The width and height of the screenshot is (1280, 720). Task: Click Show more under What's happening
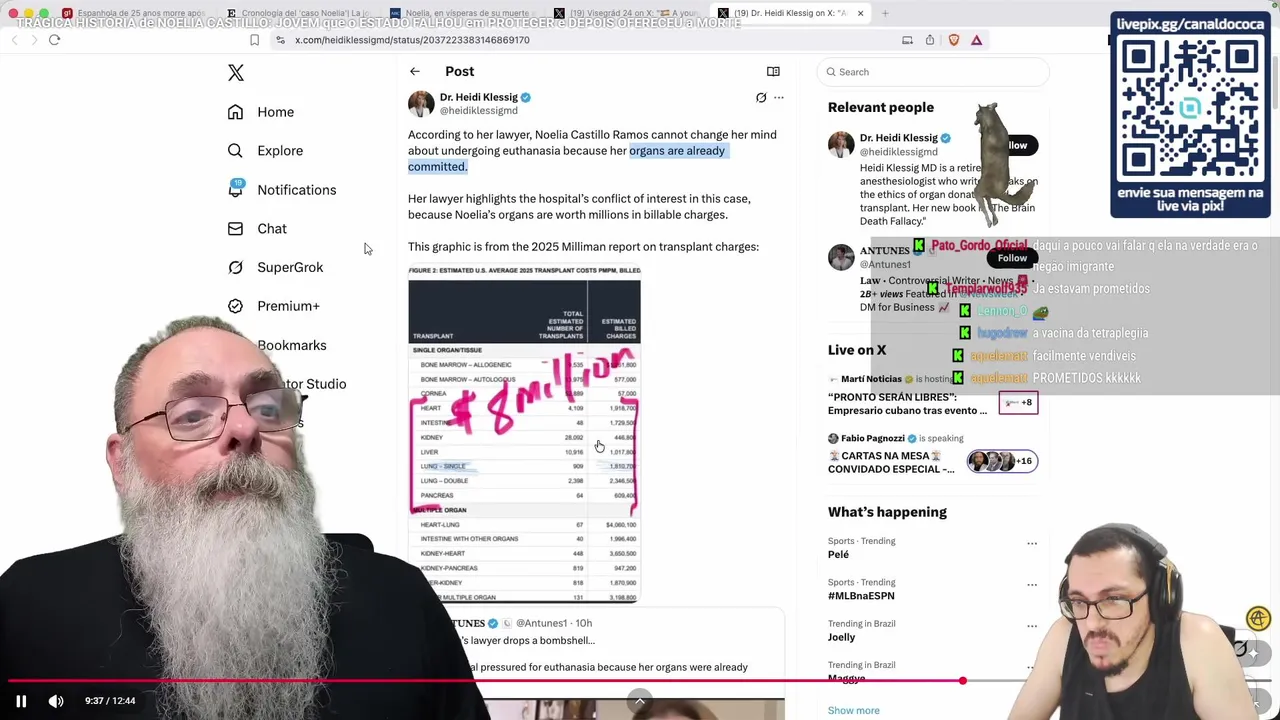pos(854,711)
